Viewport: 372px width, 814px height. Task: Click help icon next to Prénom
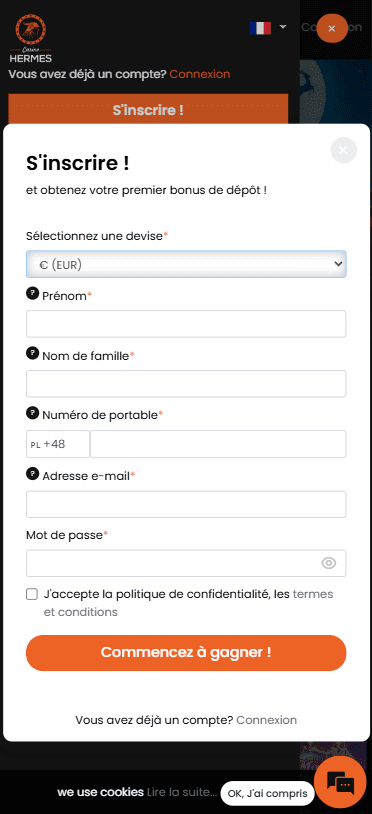[x=32, y=294]
